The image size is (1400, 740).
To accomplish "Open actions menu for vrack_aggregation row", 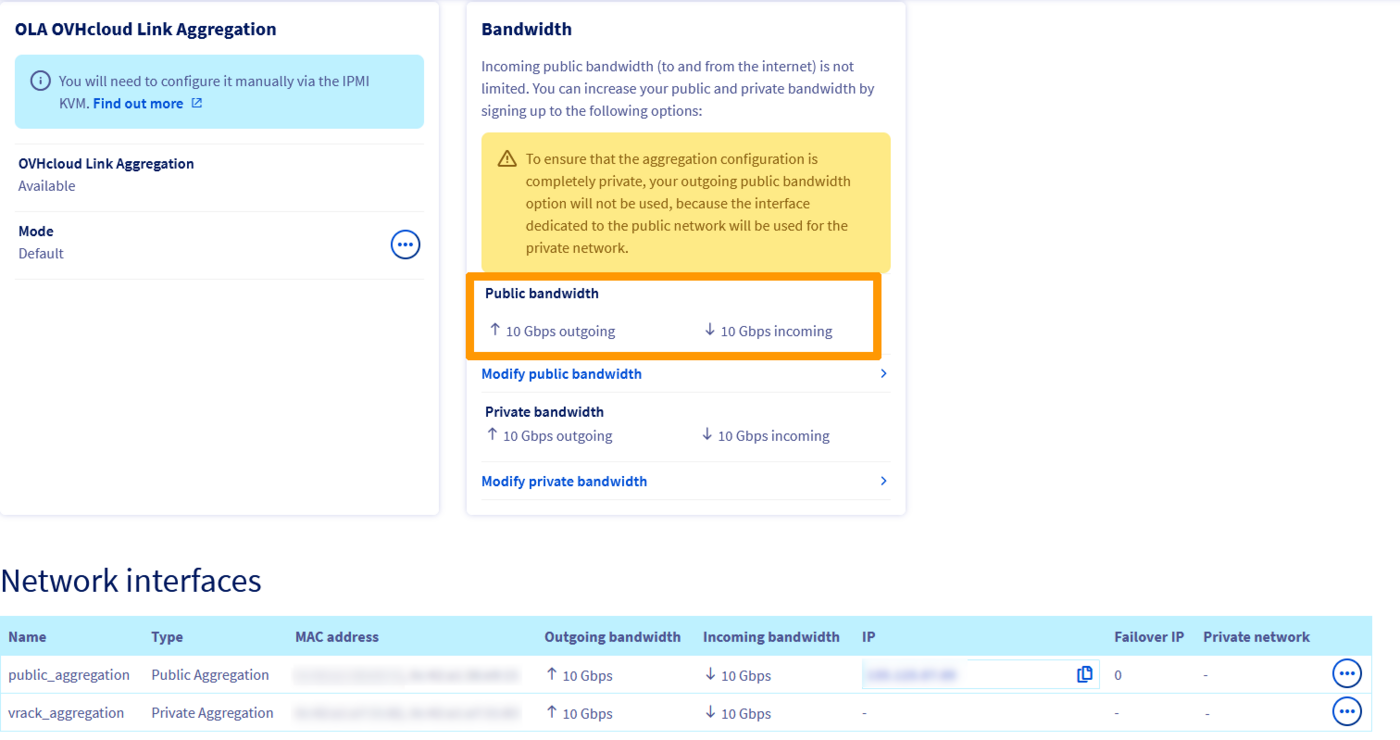I will 1347,712.
